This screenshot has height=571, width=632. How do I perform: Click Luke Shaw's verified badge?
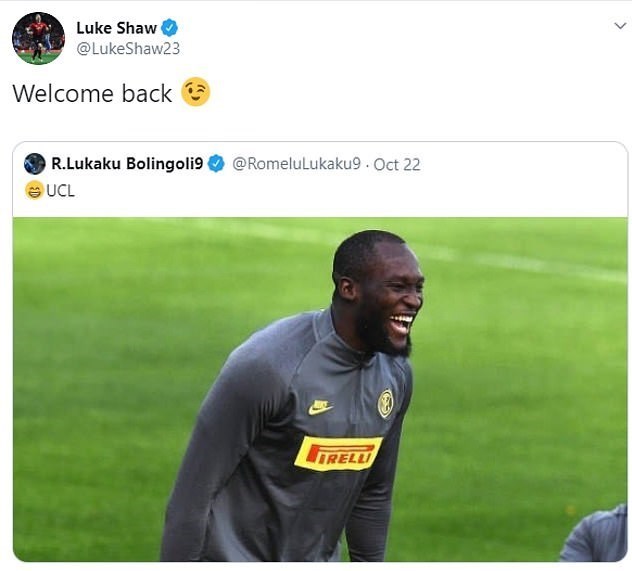coord(170,28)
